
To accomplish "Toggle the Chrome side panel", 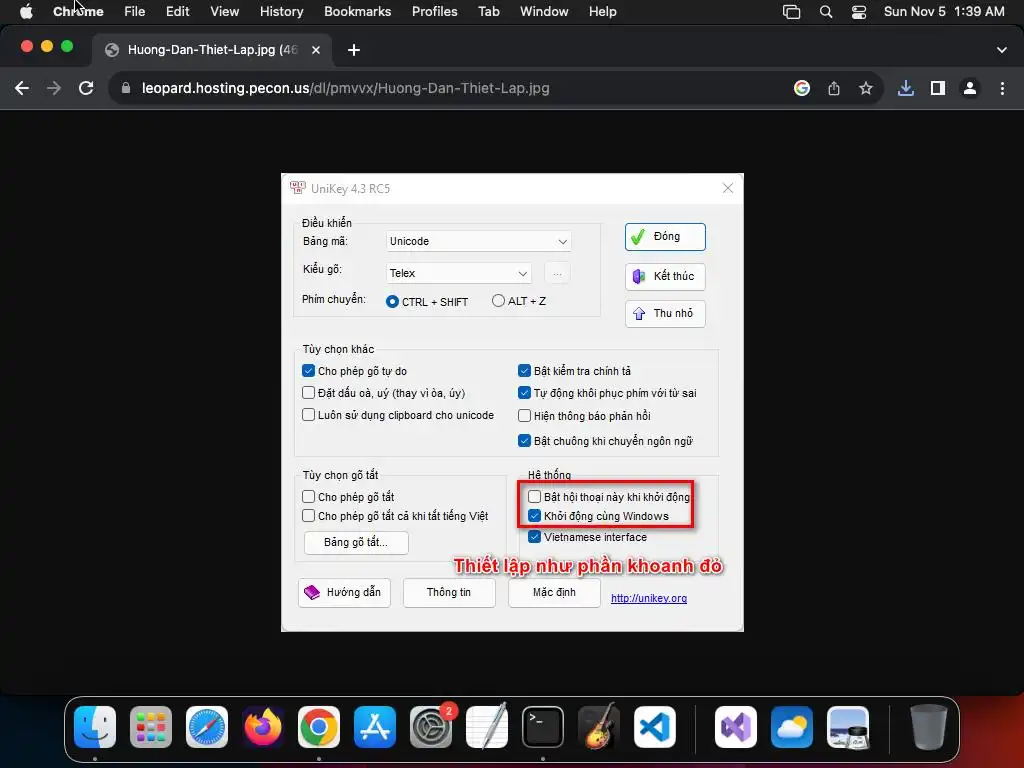I will 938,88.
